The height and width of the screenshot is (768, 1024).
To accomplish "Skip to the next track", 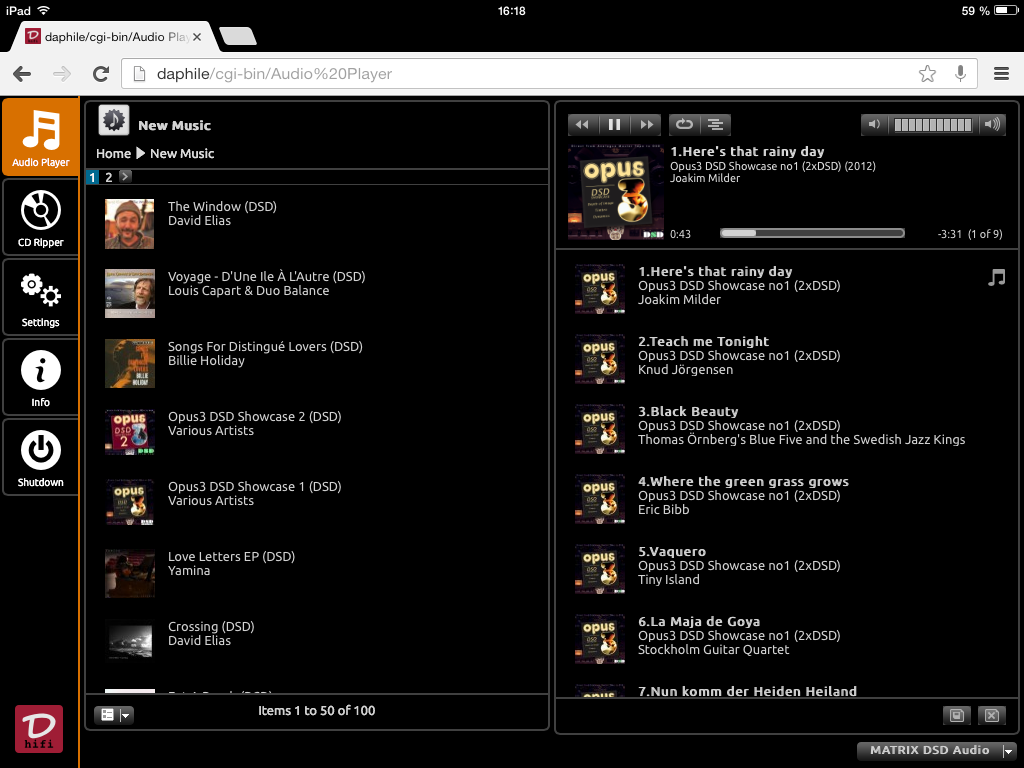I will pos(647,125).
